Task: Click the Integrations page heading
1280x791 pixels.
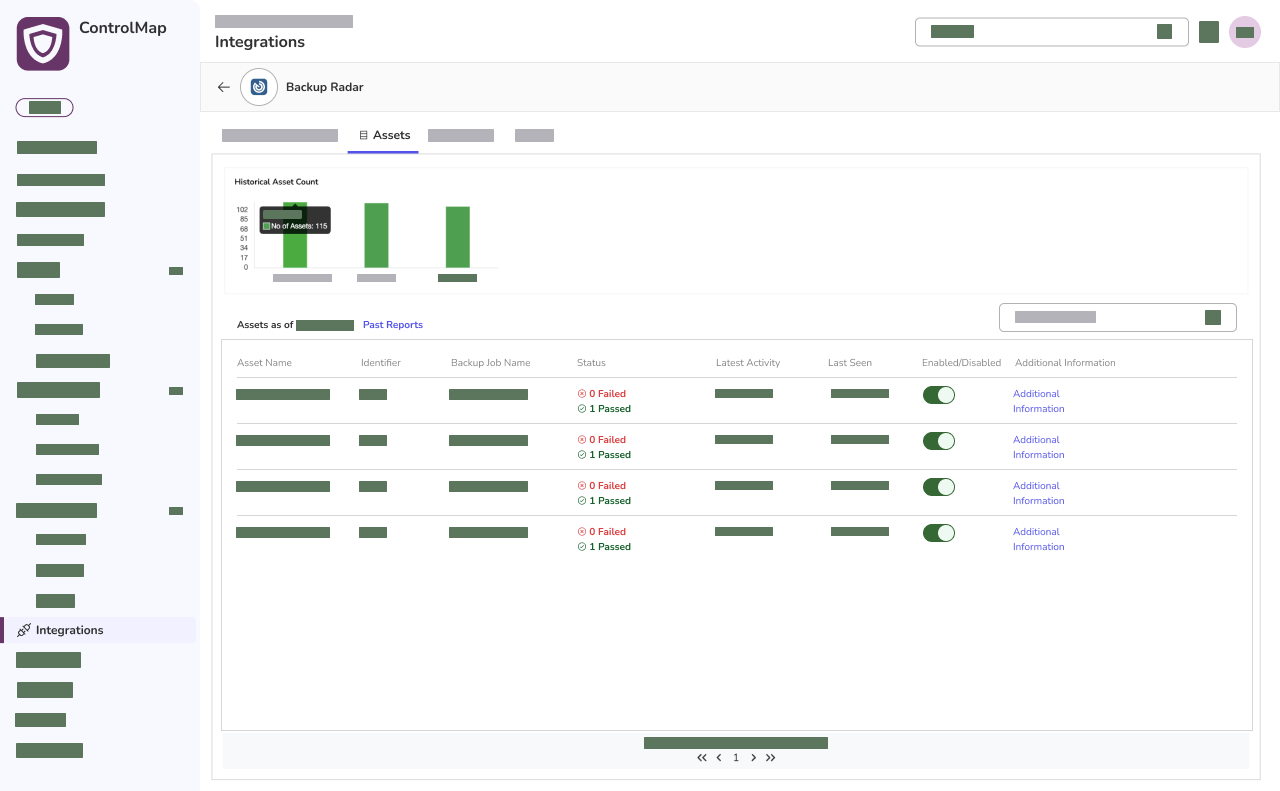Action: (260, 42)
